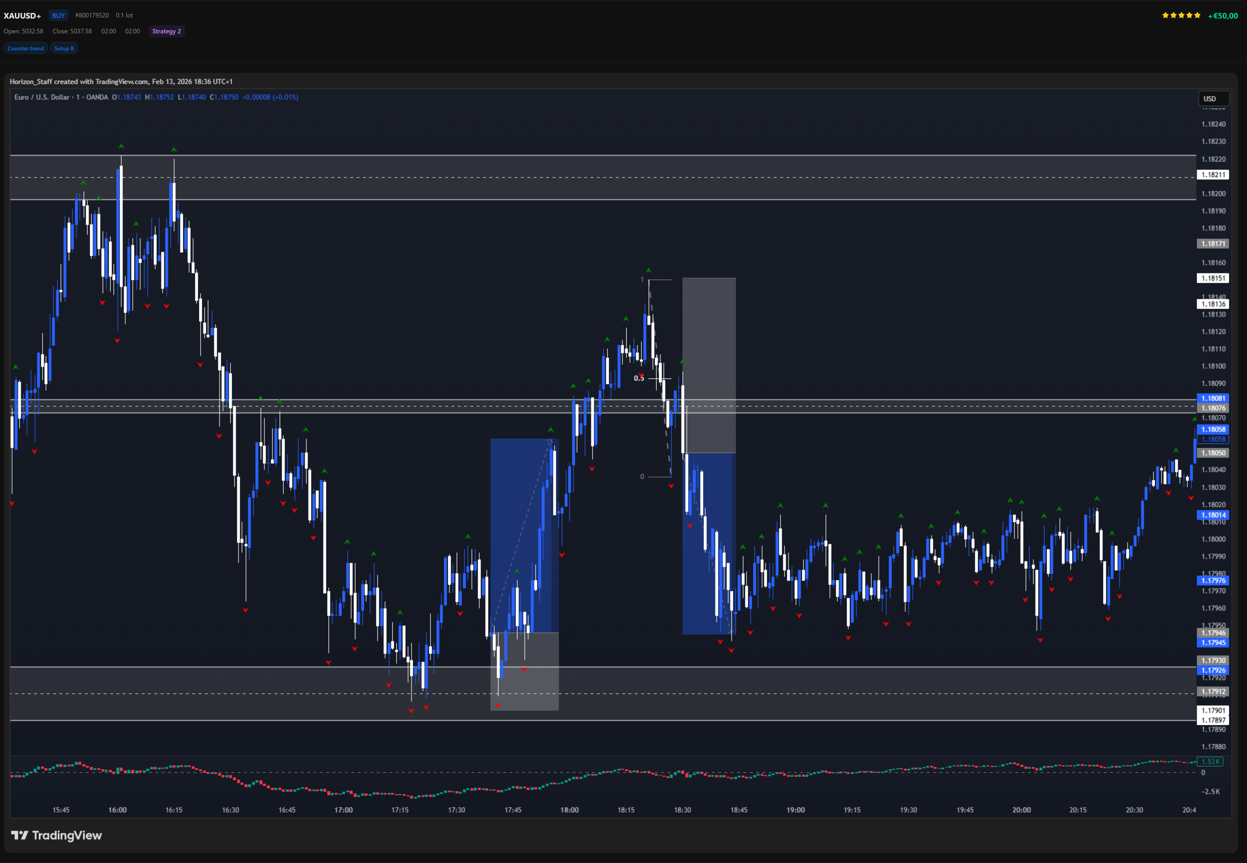Click the 1.18211 price label on axis
Screen dimensions: 1247x863
coord(1212,175)
